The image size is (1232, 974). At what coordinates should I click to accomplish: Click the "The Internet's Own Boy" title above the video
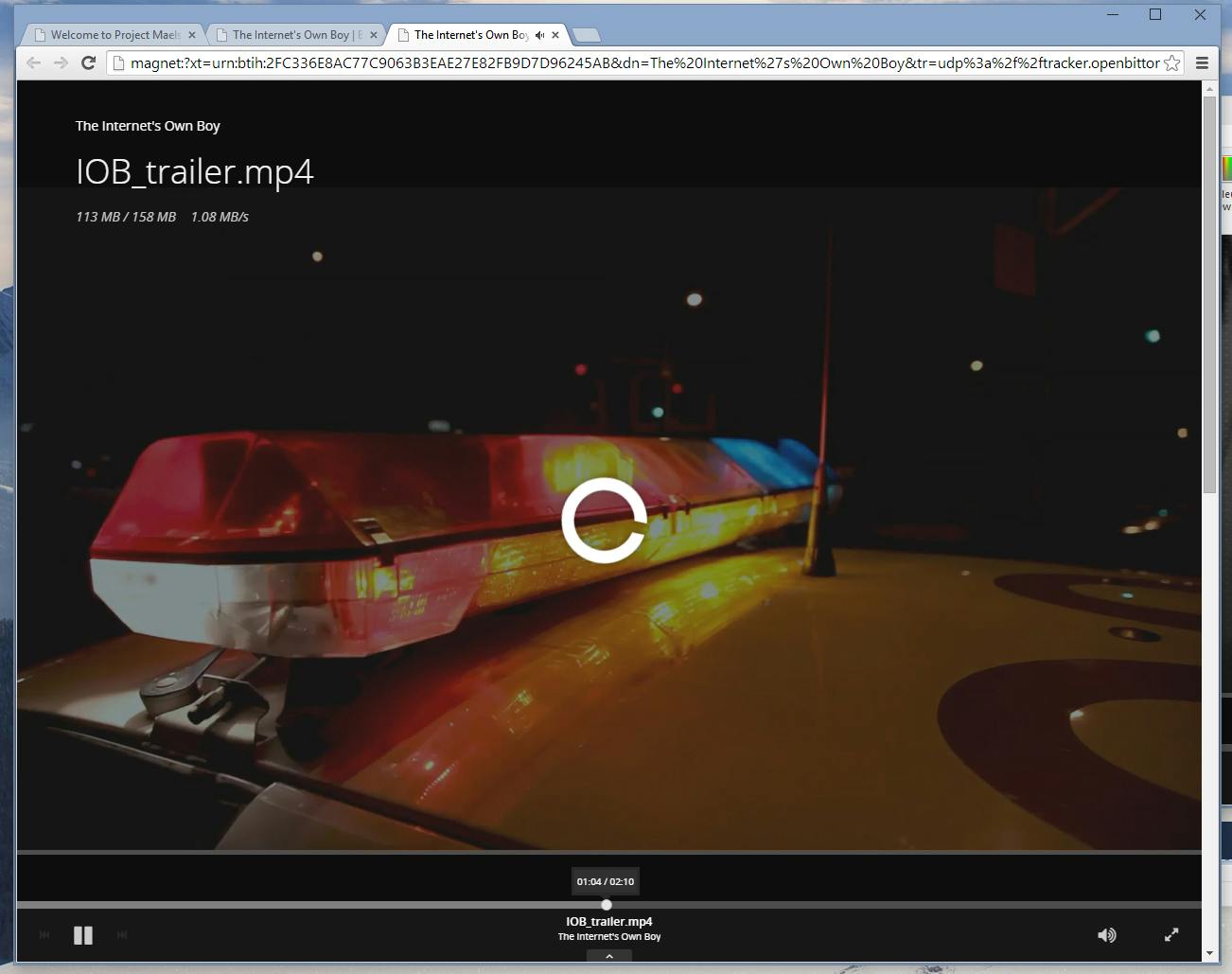pos(148,126)
